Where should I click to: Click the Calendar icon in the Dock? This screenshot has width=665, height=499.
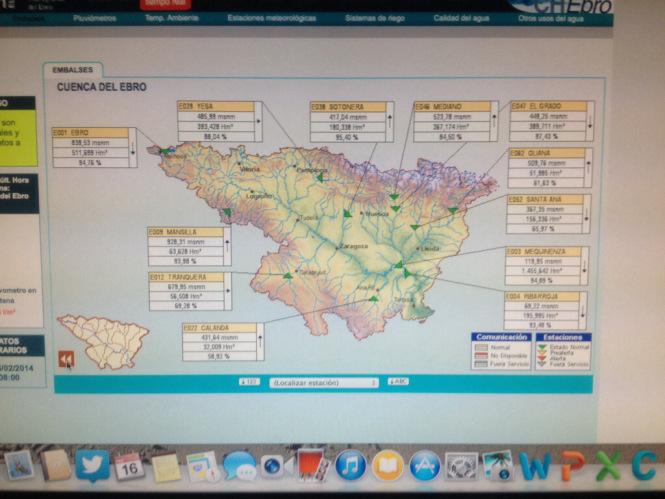pos(128,466)
